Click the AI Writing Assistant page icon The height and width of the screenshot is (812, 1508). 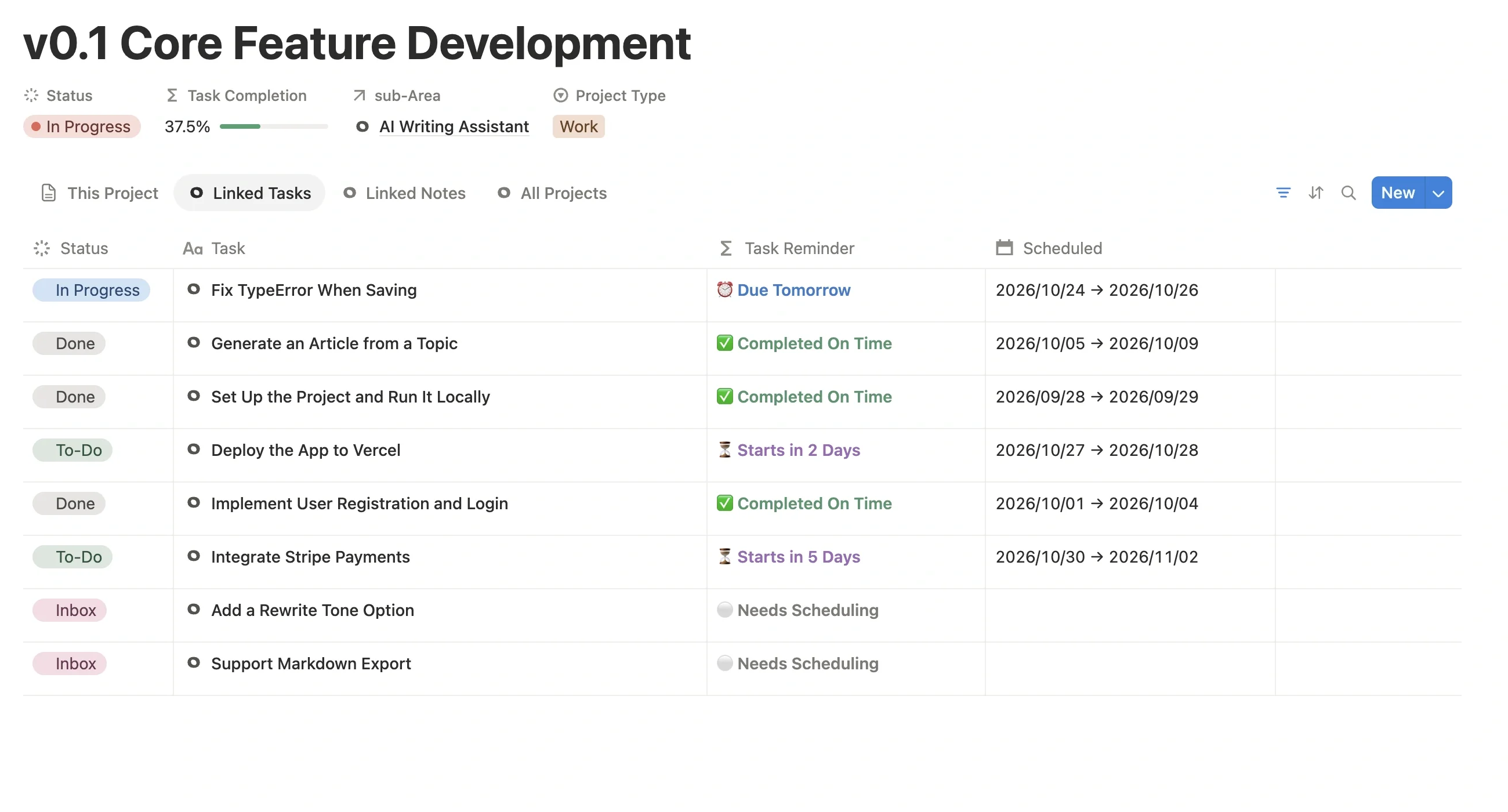click(362, 126)
